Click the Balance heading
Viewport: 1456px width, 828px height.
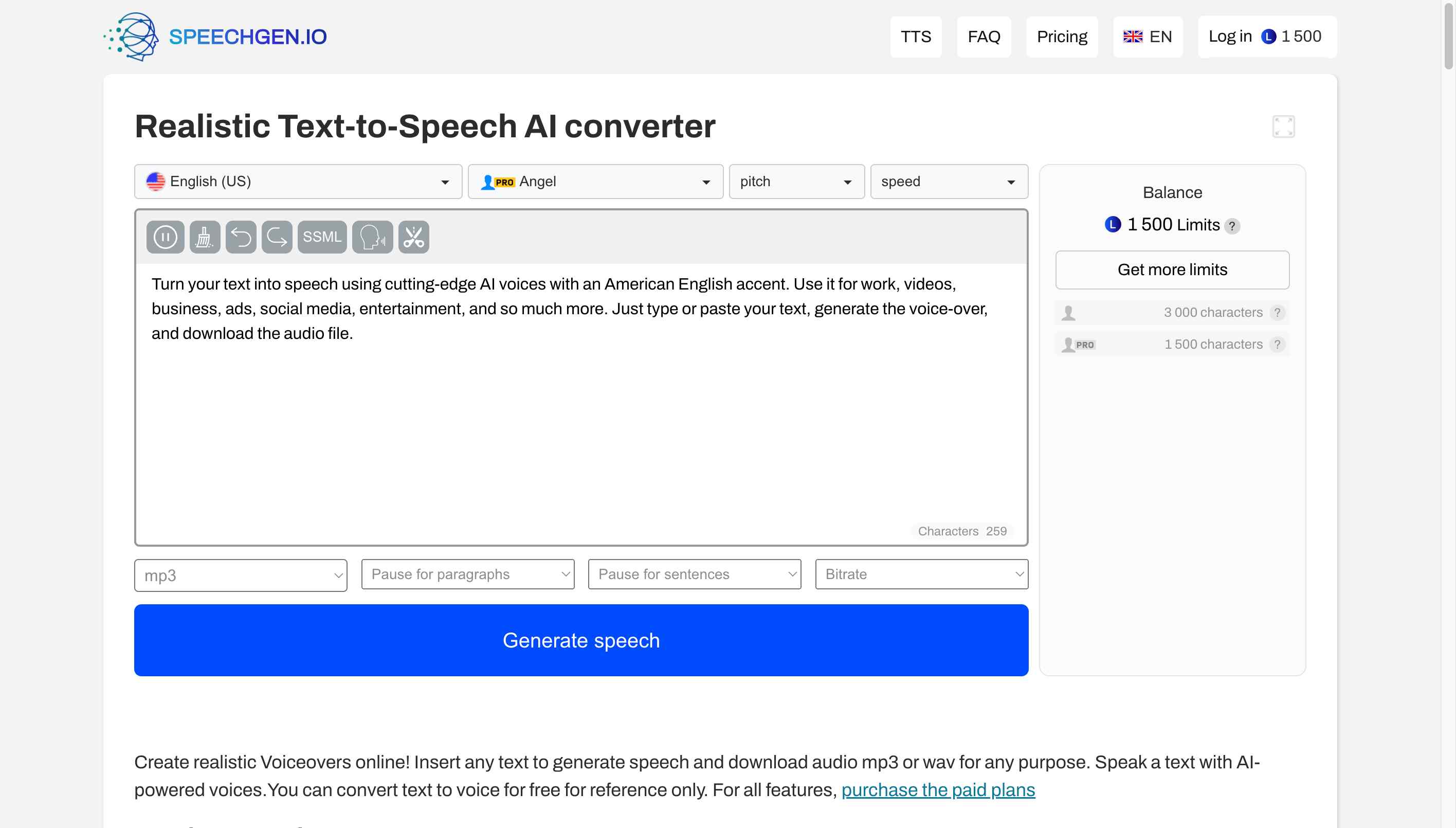[x=1172, y=192]
